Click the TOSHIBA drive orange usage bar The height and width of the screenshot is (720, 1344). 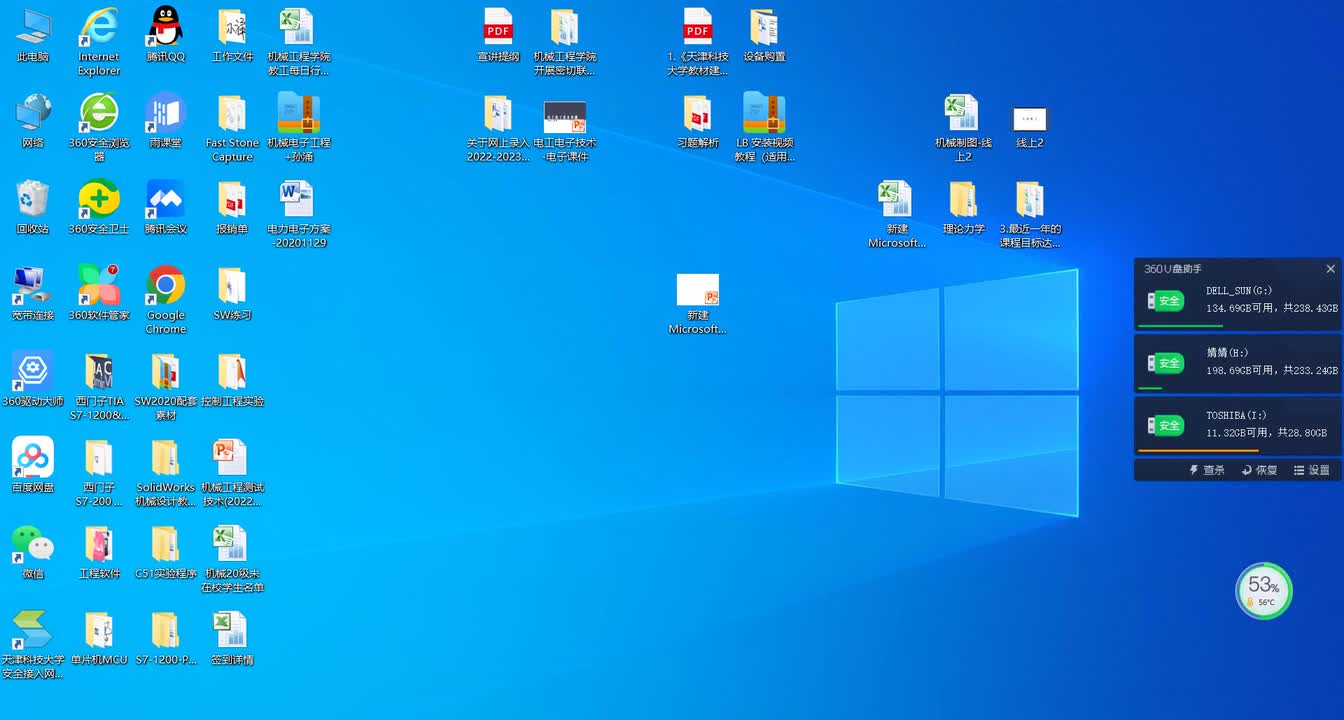(1198, 450)
